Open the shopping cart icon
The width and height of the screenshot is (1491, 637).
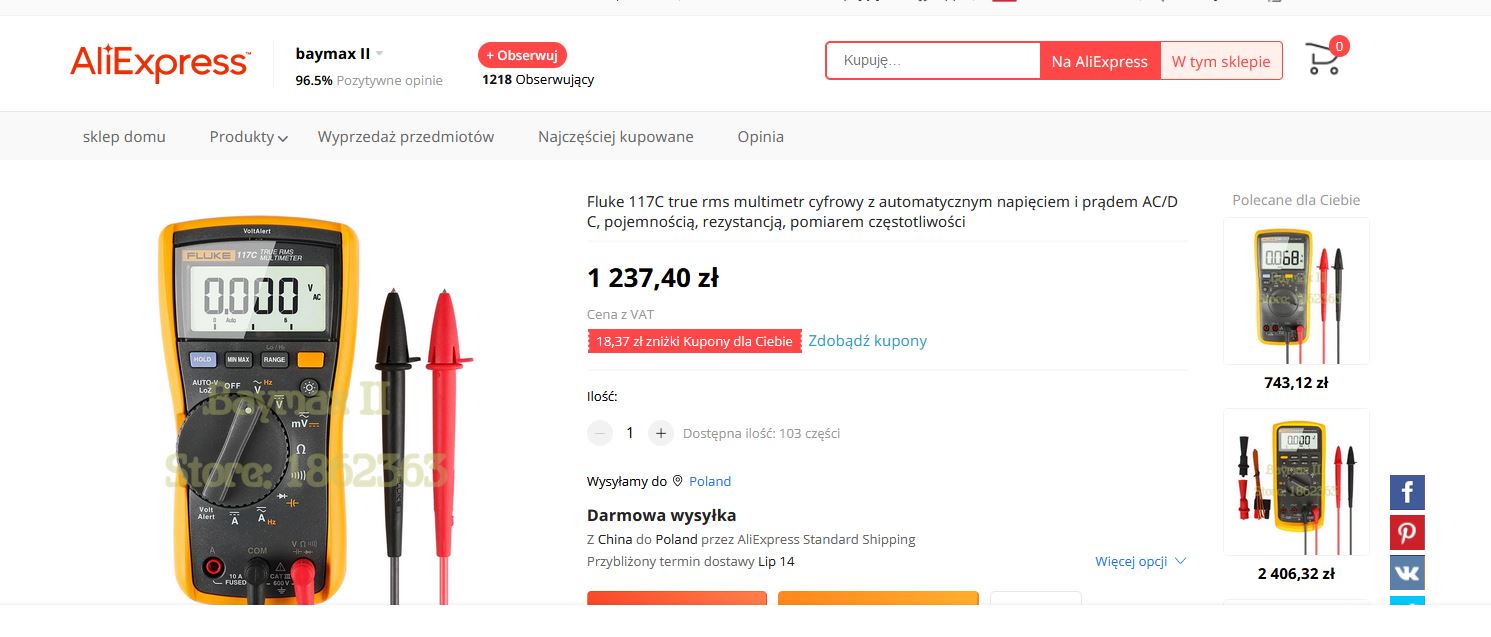tap(1324, 60)
